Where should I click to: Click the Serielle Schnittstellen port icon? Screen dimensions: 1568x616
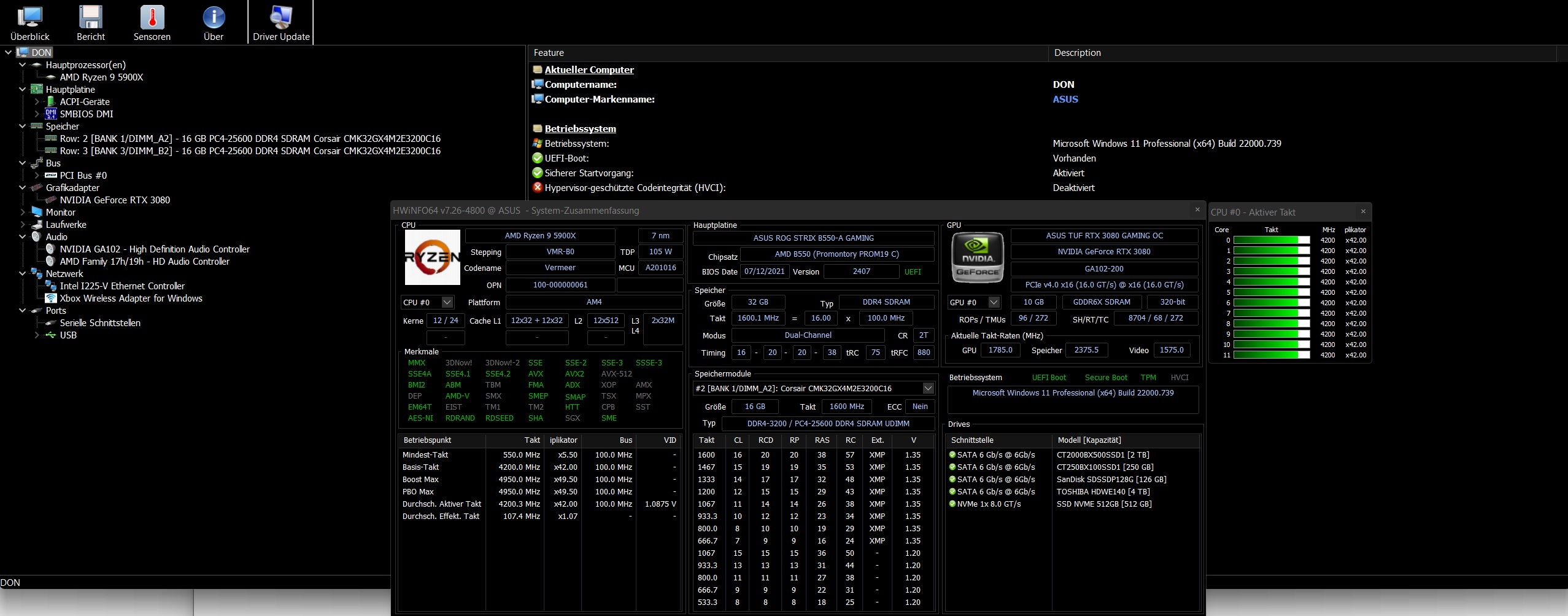coord(51,323)
